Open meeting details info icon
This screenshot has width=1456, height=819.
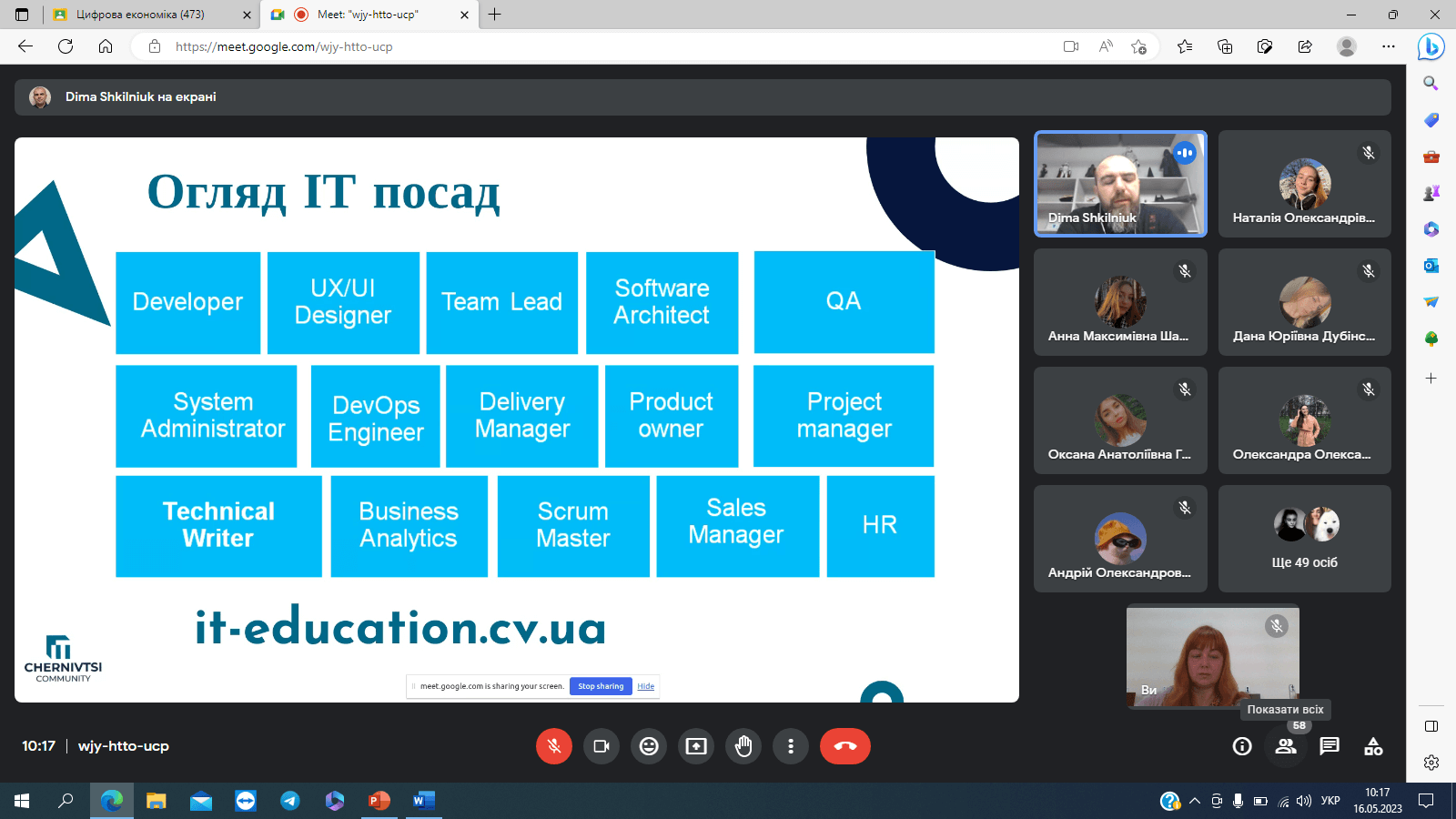pyautogui.click(x=1242, y=746)
